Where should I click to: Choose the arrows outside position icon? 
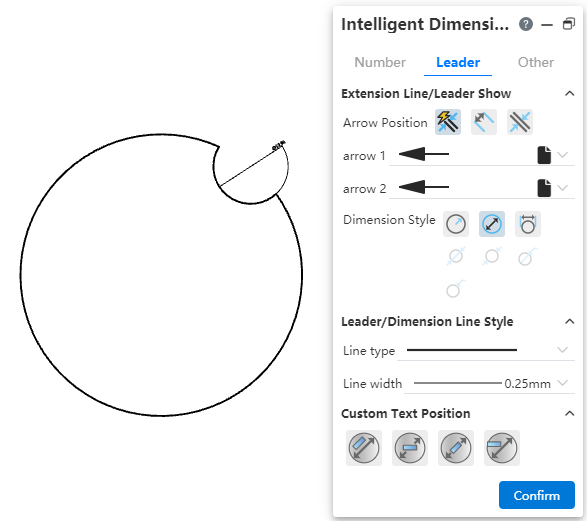[520, 122]
